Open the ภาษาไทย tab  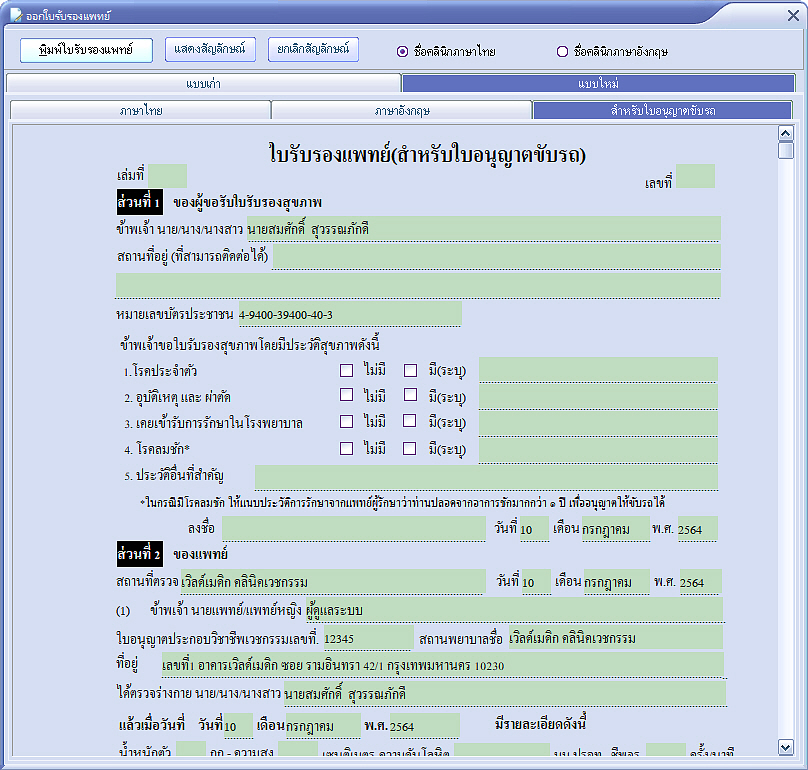click(141, 110)
